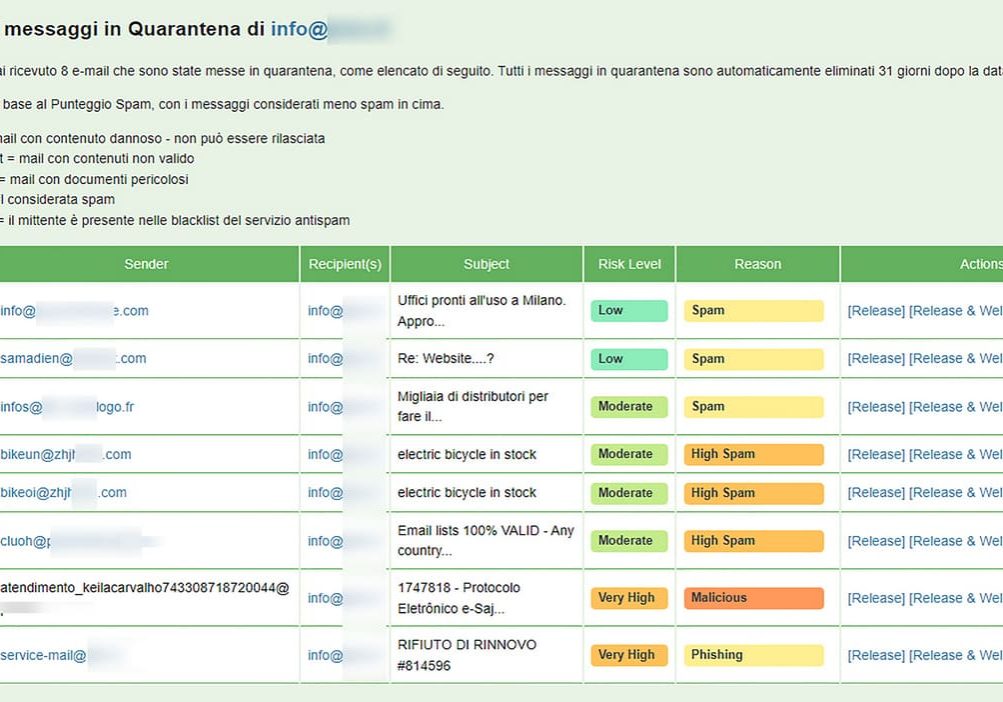Click the Risk Level column header
Viewport: 1003px width, 702px height.
click(629, 264)
